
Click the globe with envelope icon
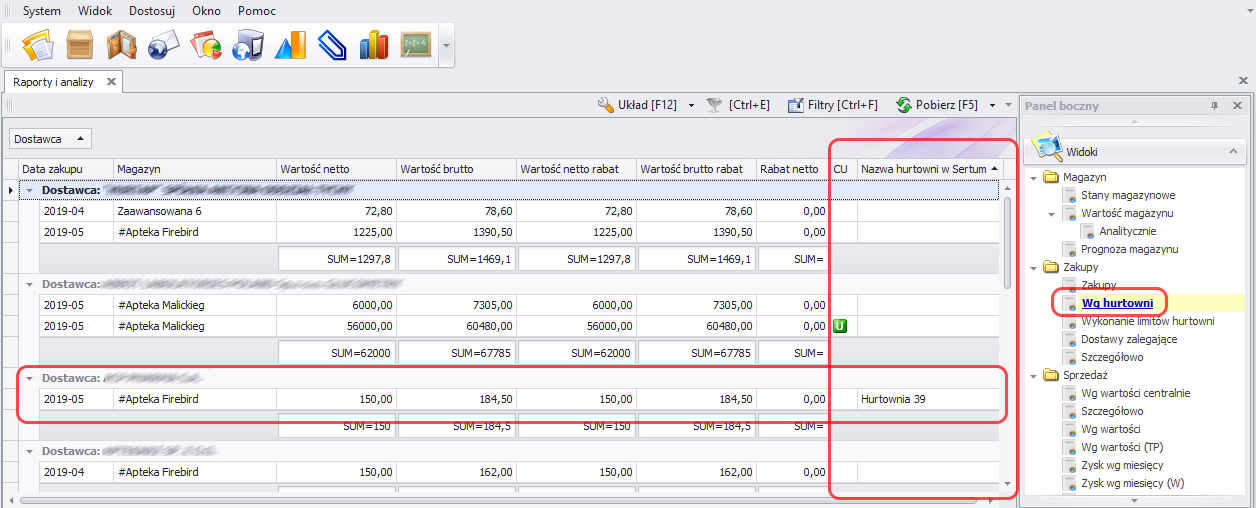click(163, 45)
